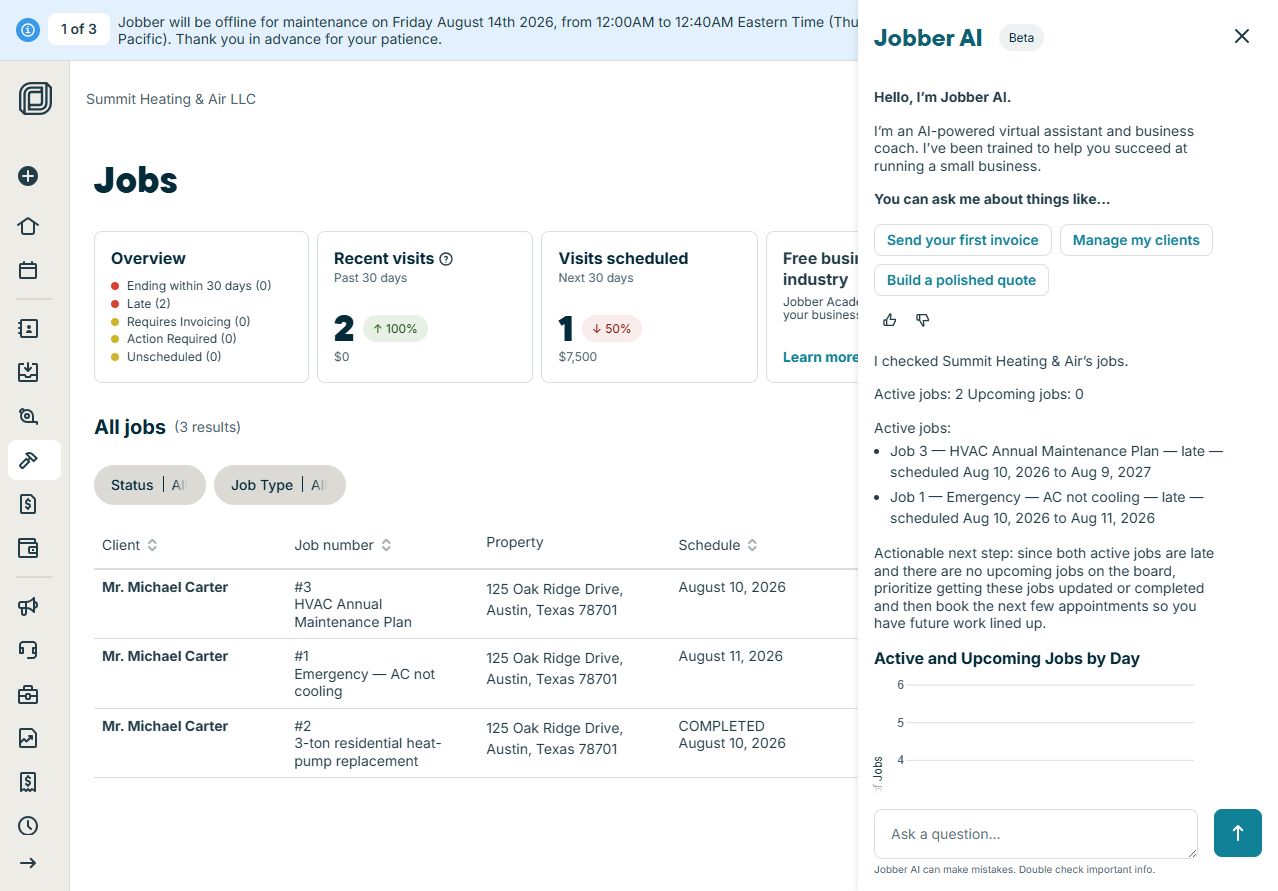Open job #2 heat-pump replacement row
The width and height of the screenshot is (1278, 891).
[475, 743]
